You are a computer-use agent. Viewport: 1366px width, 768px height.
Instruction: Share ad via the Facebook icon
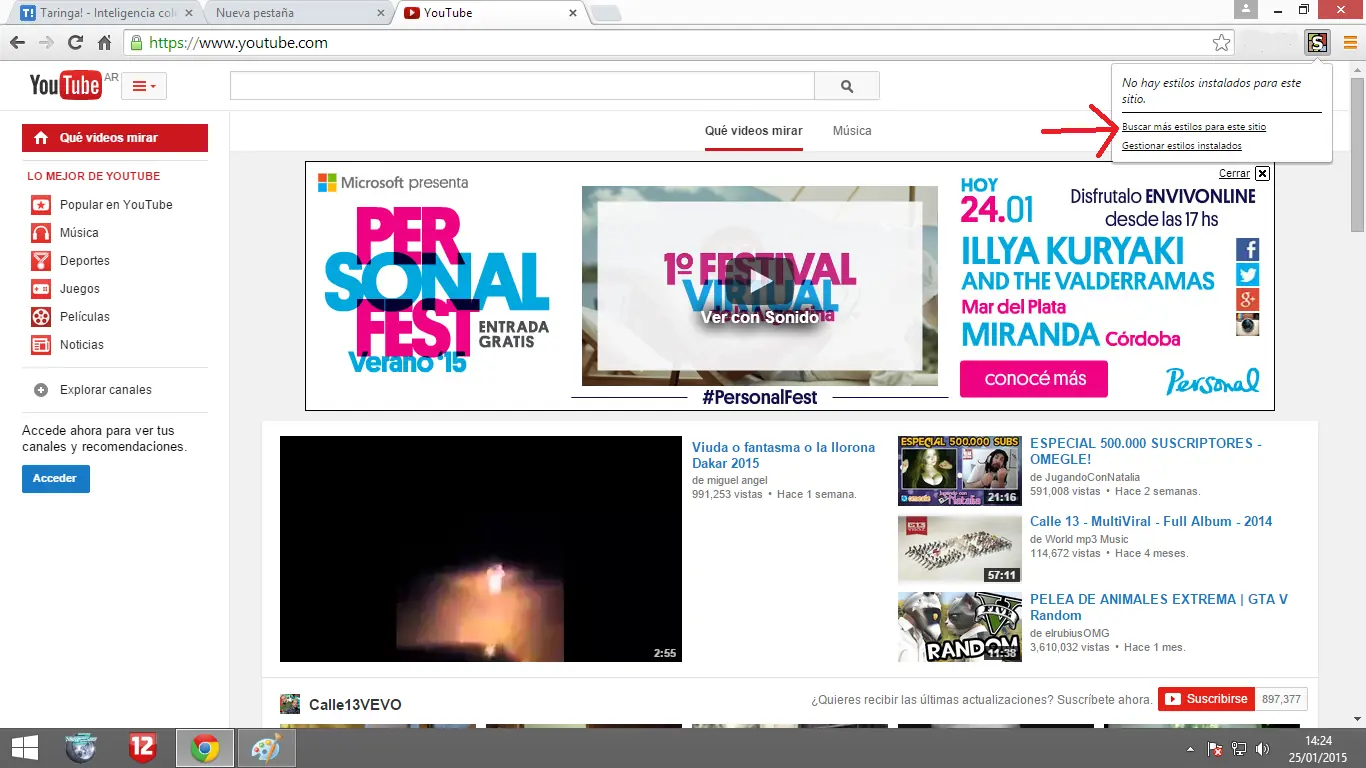click(1247, 249)
